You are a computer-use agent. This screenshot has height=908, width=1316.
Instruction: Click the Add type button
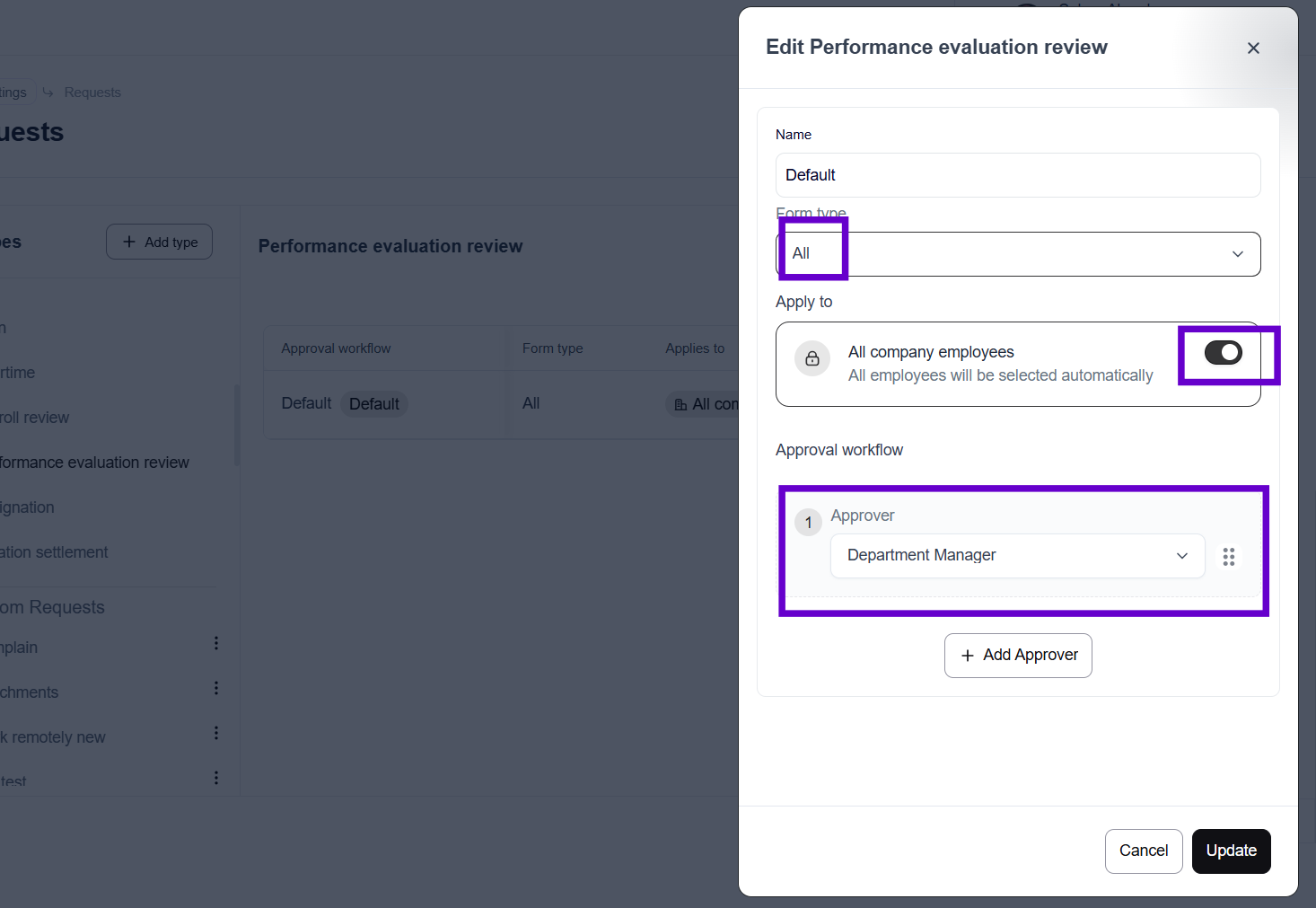click(159, 242)
